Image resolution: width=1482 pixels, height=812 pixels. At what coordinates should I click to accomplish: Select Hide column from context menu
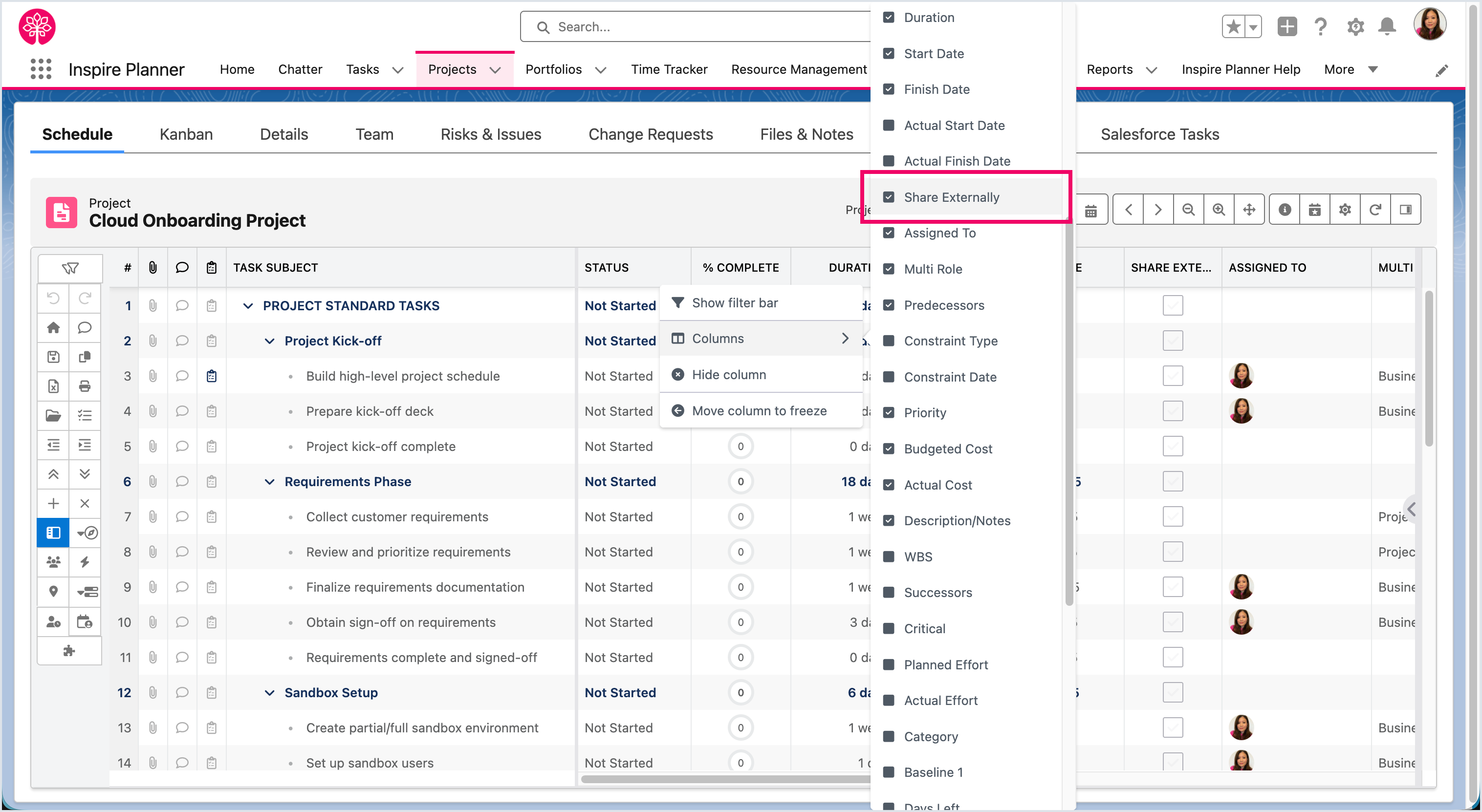pos(728,374)
